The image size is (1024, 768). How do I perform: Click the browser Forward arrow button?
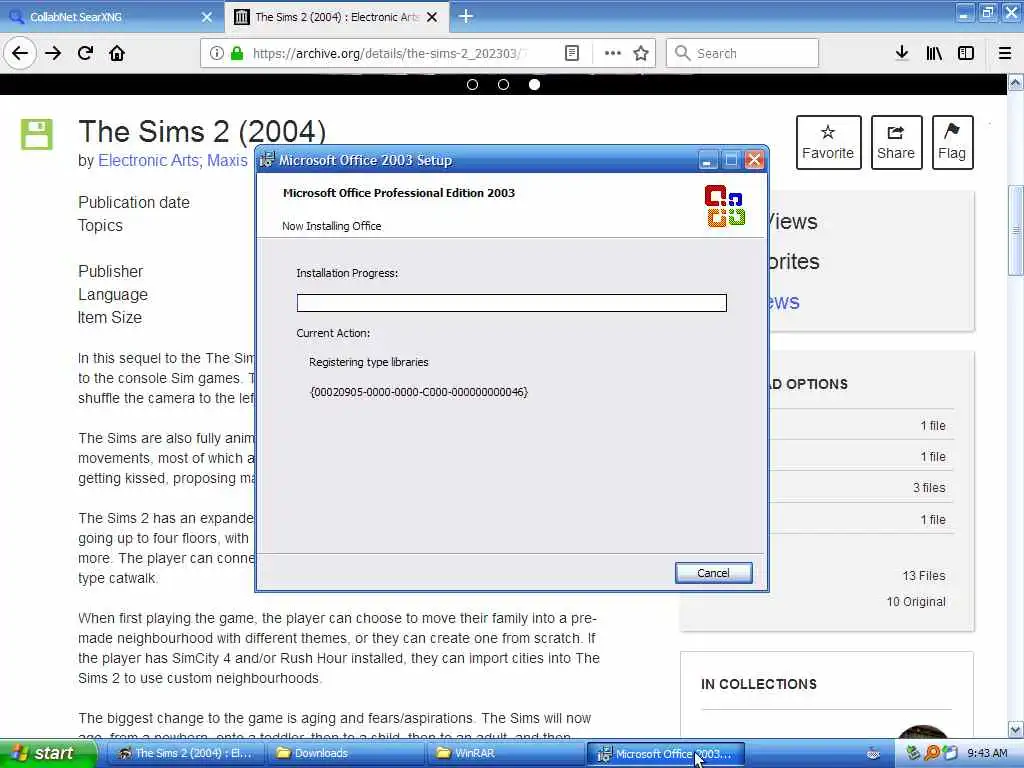point(53,53)
